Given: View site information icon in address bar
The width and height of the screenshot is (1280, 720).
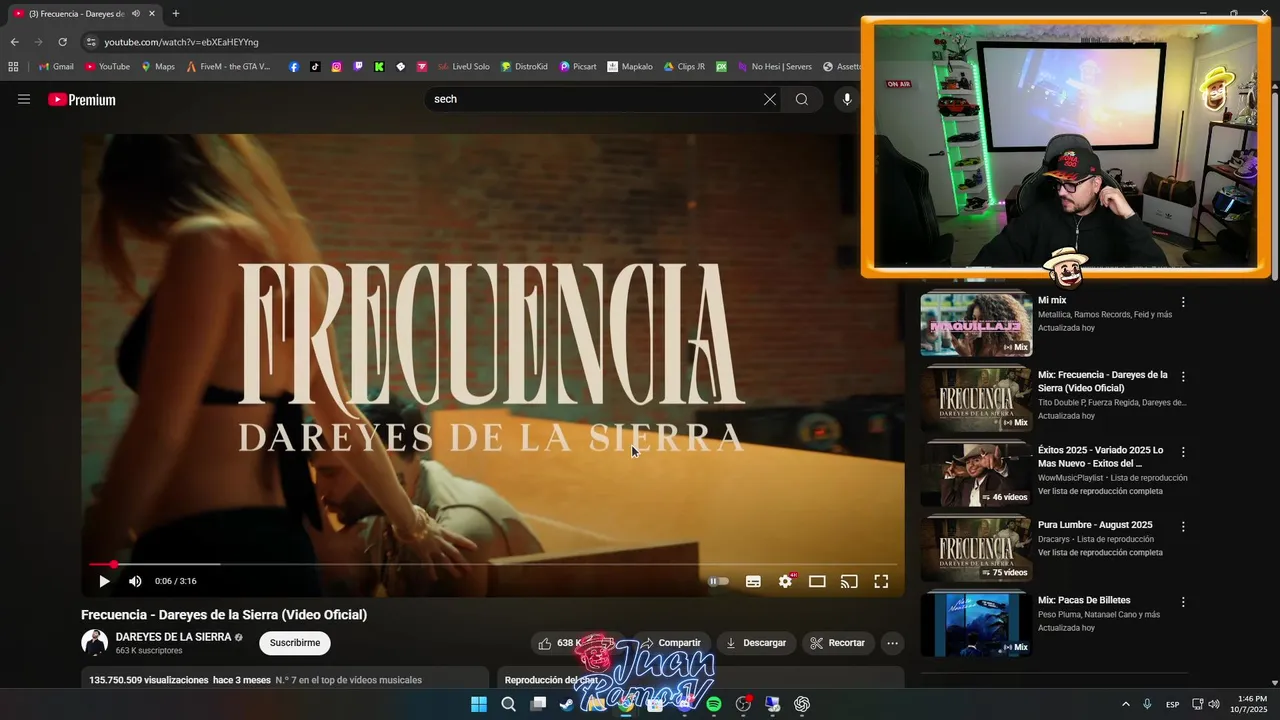Looking at the screenshot, I should [91, 42].
